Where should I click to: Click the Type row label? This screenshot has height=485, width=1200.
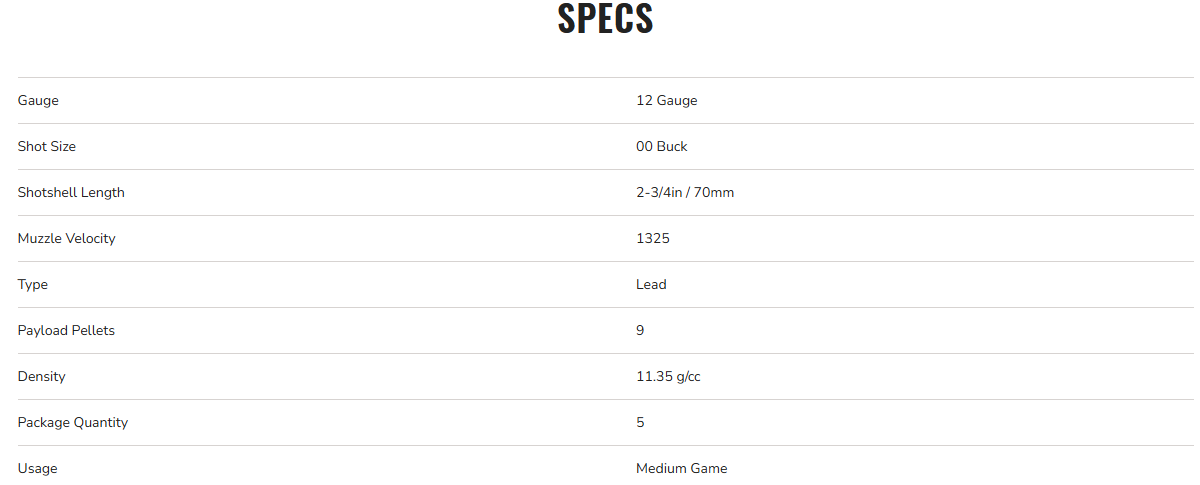33,284
